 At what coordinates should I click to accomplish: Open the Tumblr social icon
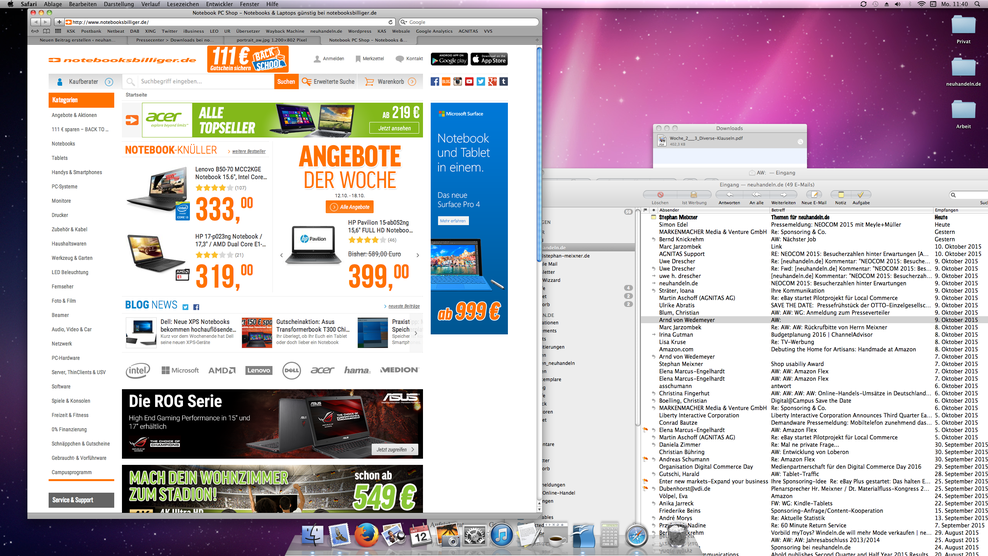coord(503,81)
